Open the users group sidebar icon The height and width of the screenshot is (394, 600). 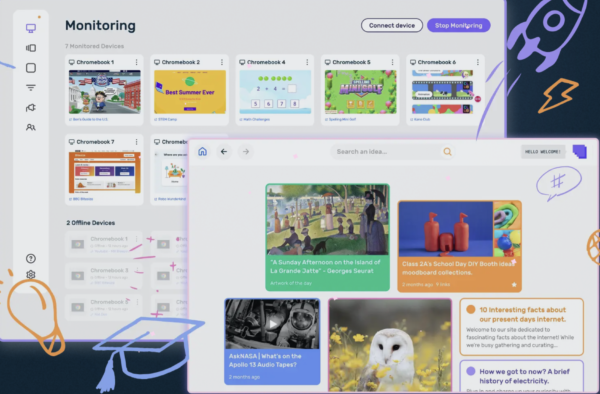(31, 127)
